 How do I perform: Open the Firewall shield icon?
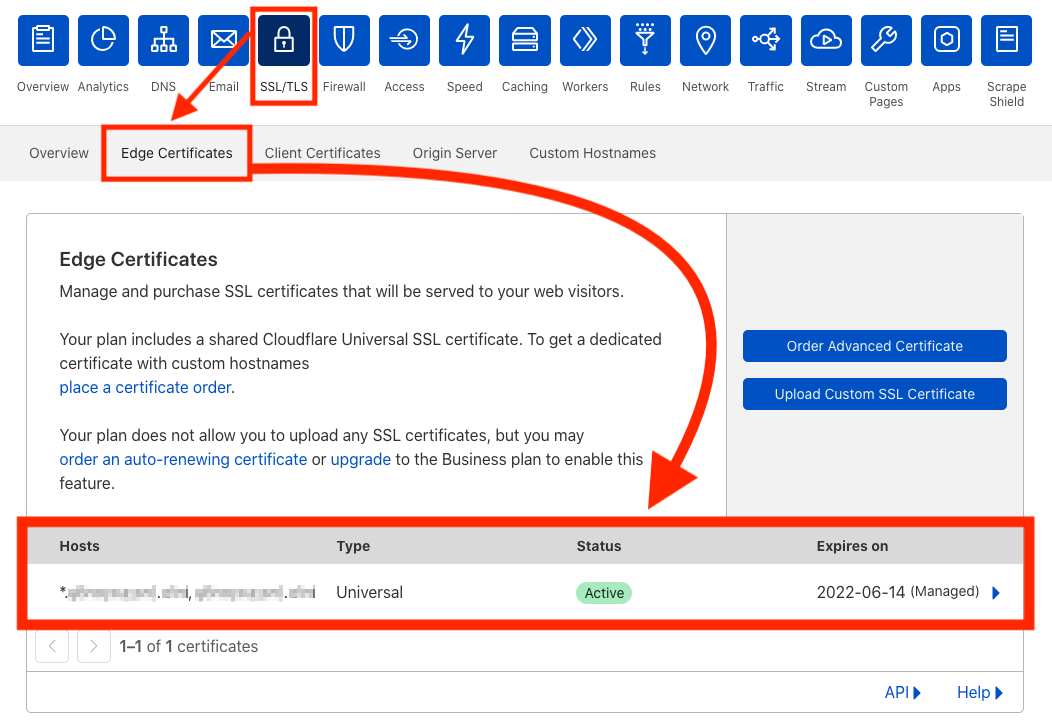tap(344, 40)
